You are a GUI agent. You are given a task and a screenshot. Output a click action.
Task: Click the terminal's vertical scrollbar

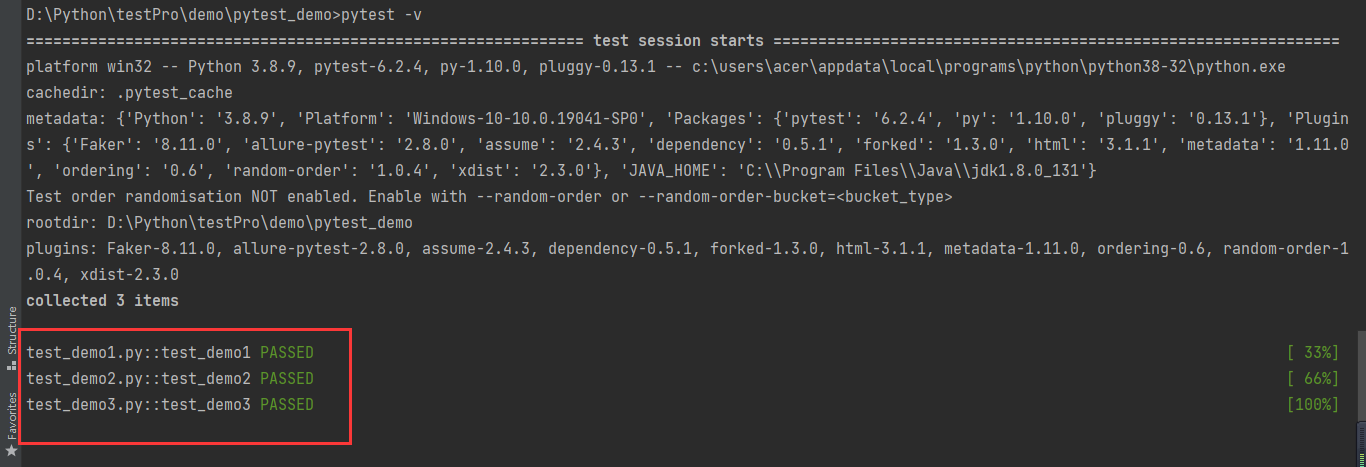(x=1359, y=398)
